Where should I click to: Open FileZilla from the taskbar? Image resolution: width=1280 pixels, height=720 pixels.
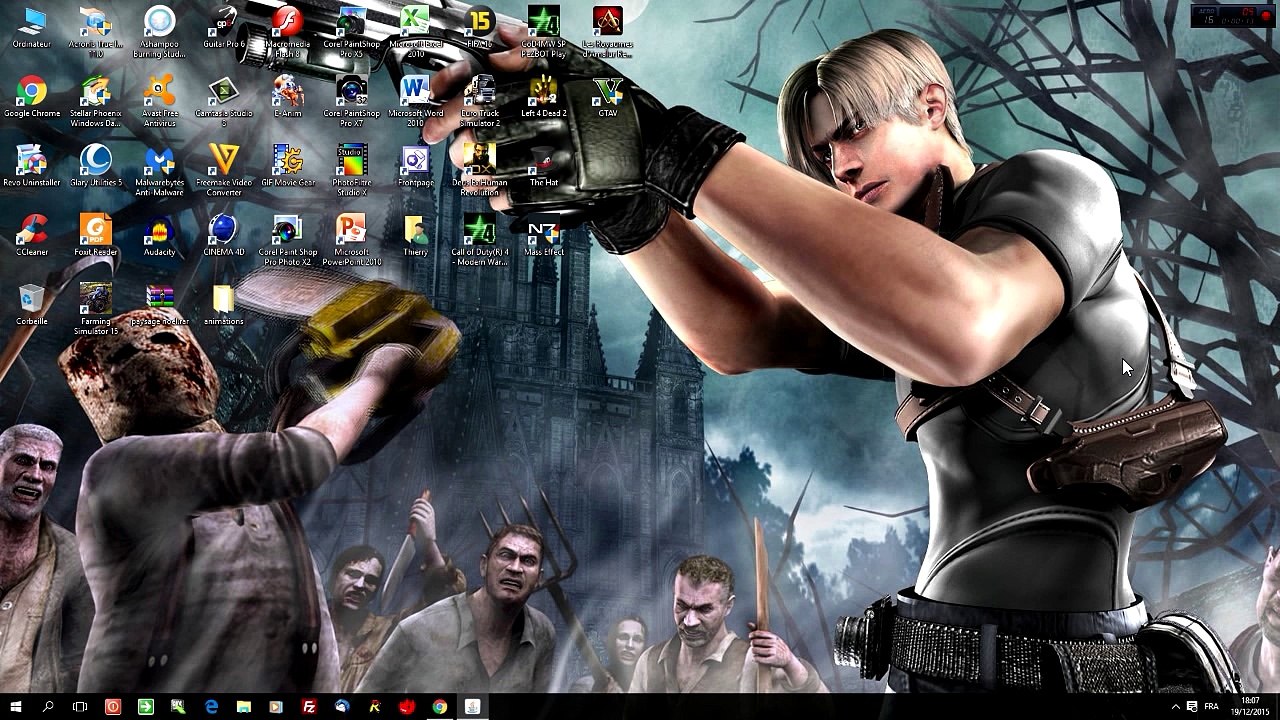point(309,707)
